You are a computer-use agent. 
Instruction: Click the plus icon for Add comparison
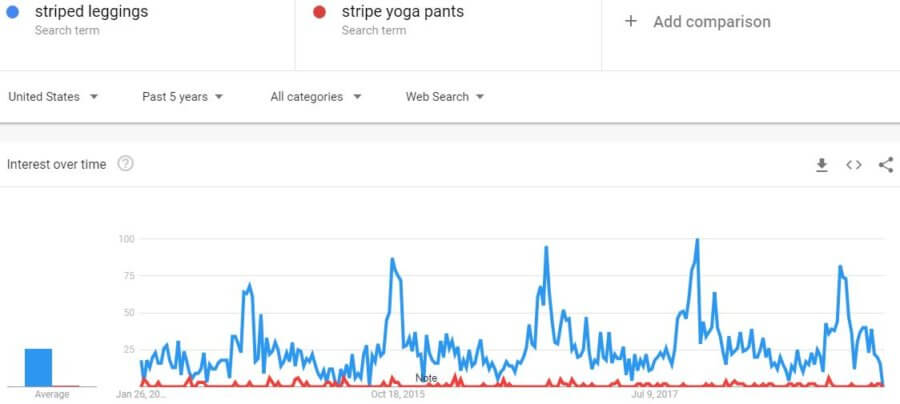[x=631, y=22]
